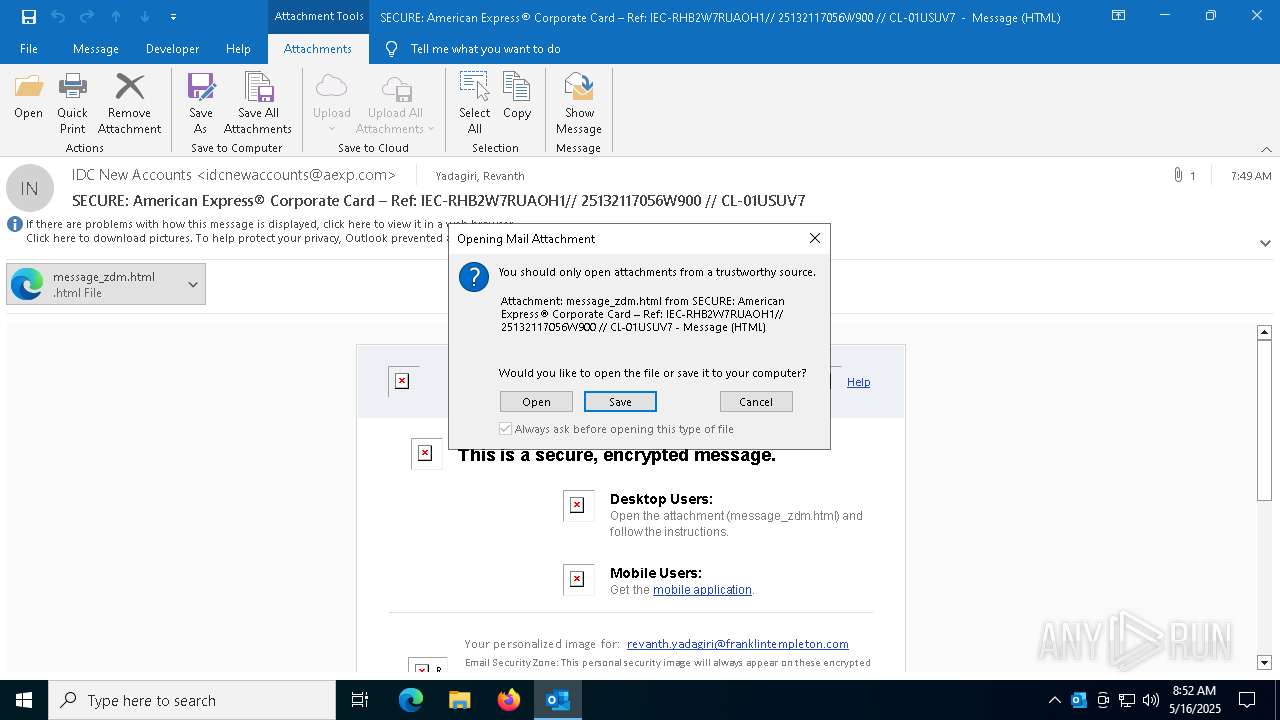Click the Task View icon
This screenshot has width=1280, height=720.
pyautogui.click(x=360, y=700)
